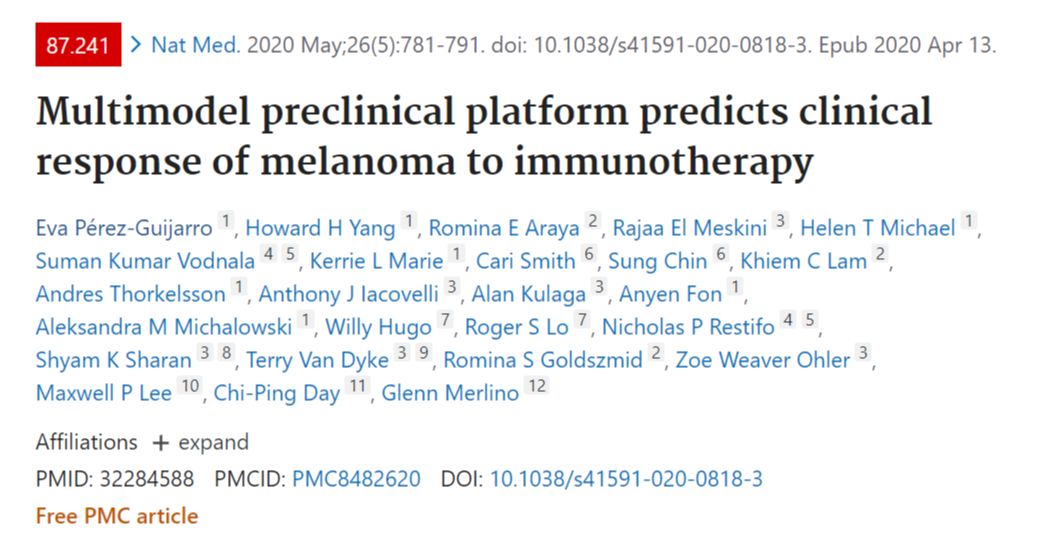This screenshot has height=535, width=1039.
Task: Click affiliation superscript 12 after Glenn Merlino
Action: (x=536, y=385)
